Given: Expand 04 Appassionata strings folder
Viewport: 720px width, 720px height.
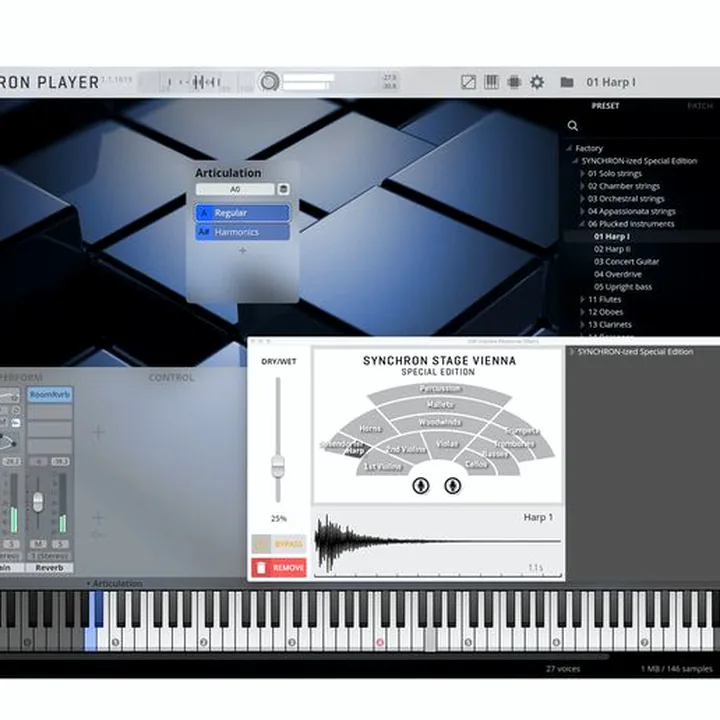Looking at the screenshot, I should [582, 211].
